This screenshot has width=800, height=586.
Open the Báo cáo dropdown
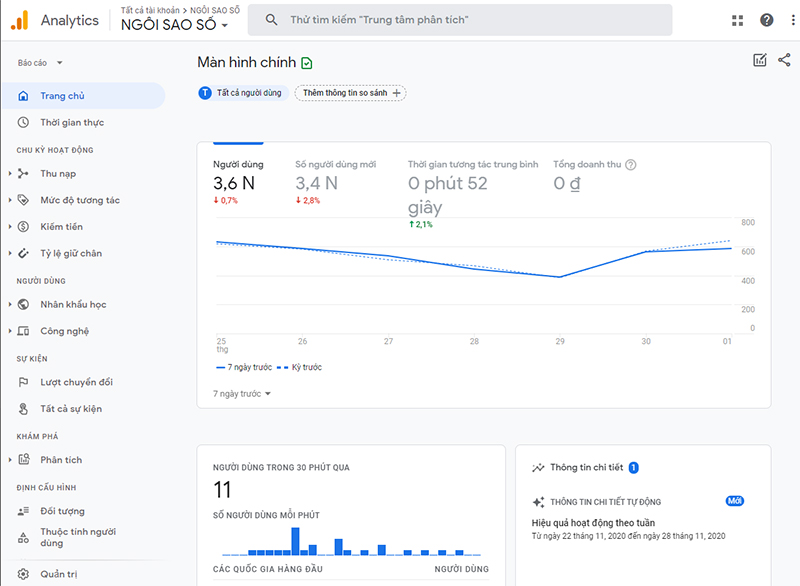(x=35, y=61)
